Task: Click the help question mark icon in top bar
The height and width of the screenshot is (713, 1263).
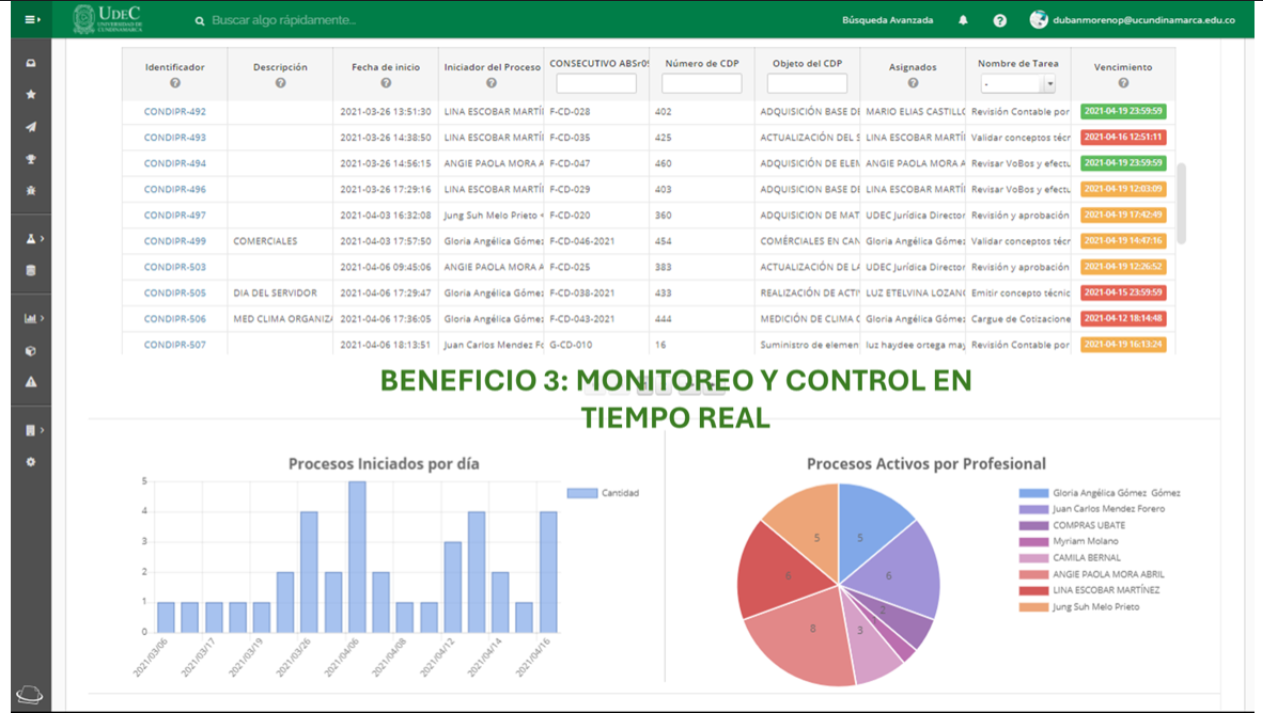Action: [1000, 20]
